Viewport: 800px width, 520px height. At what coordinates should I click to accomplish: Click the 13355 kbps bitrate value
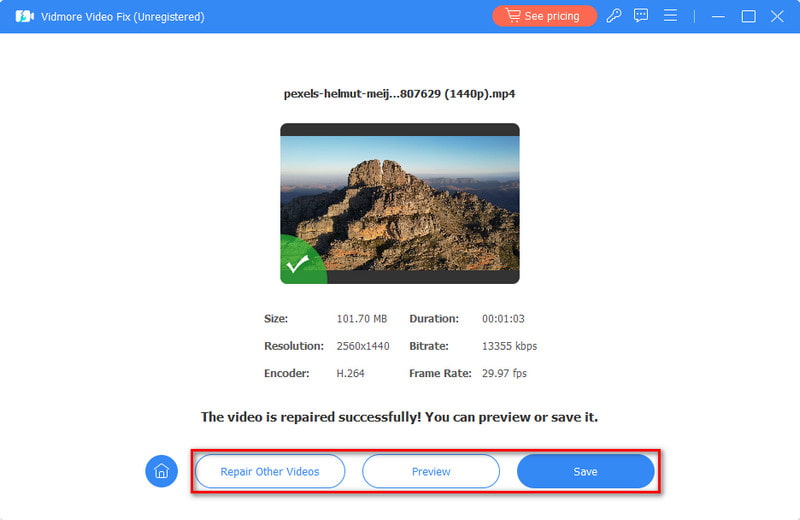click(509, 346)
